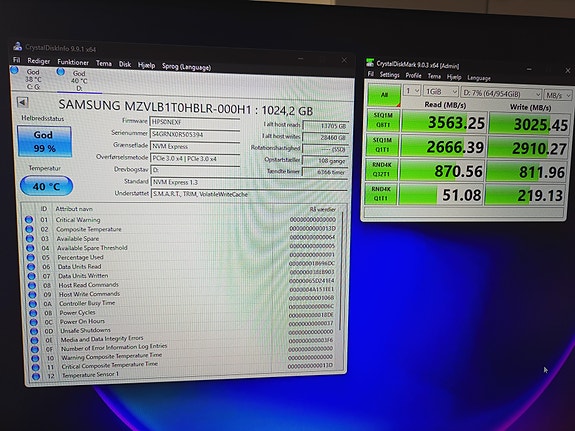Click status icon for Data Units Written
Viewport: 575px width, 431px height.
[x=32, y=276]
